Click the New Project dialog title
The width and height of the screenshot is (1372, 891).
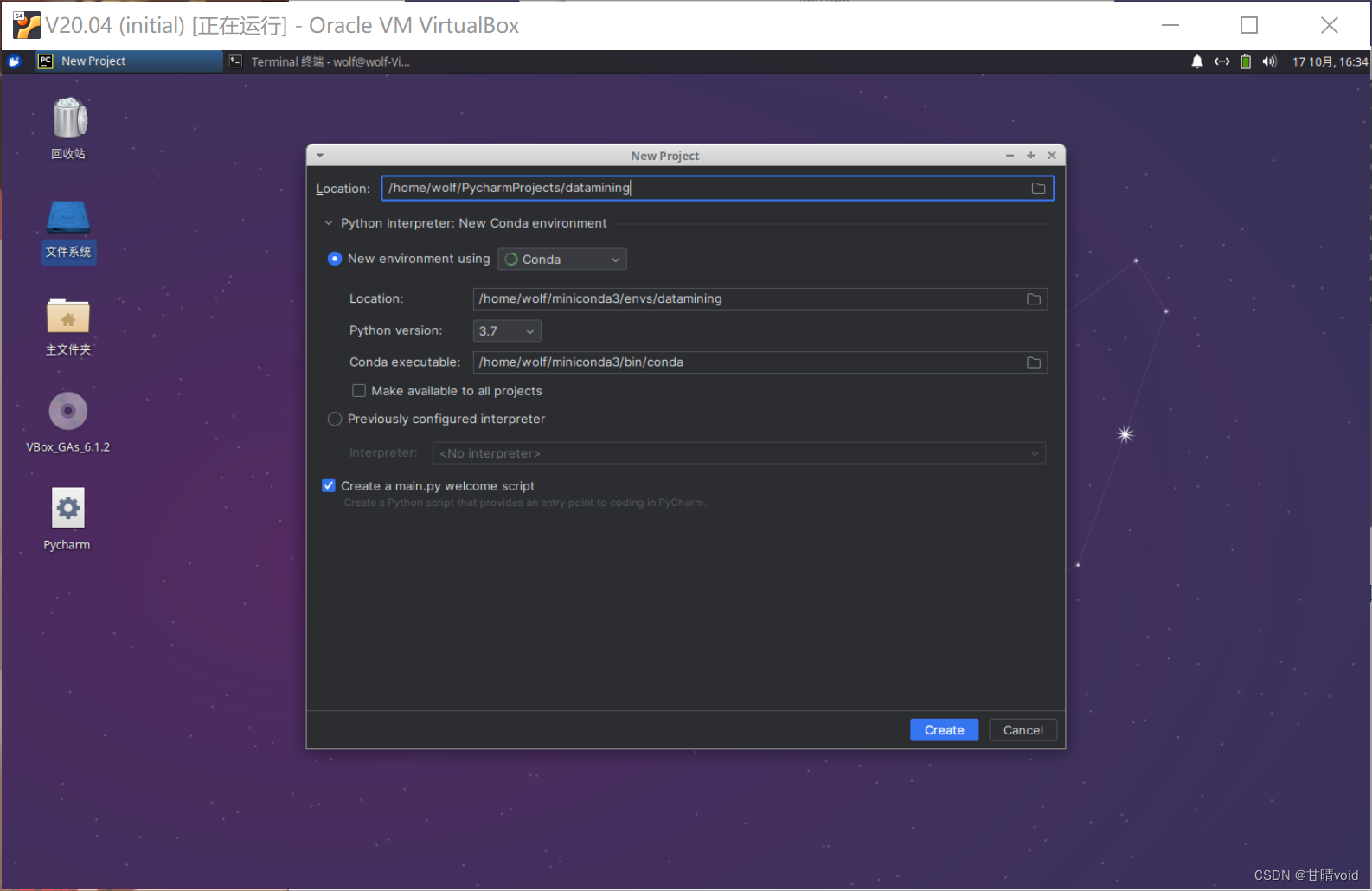pyautogui.click(x=665, y=156)
